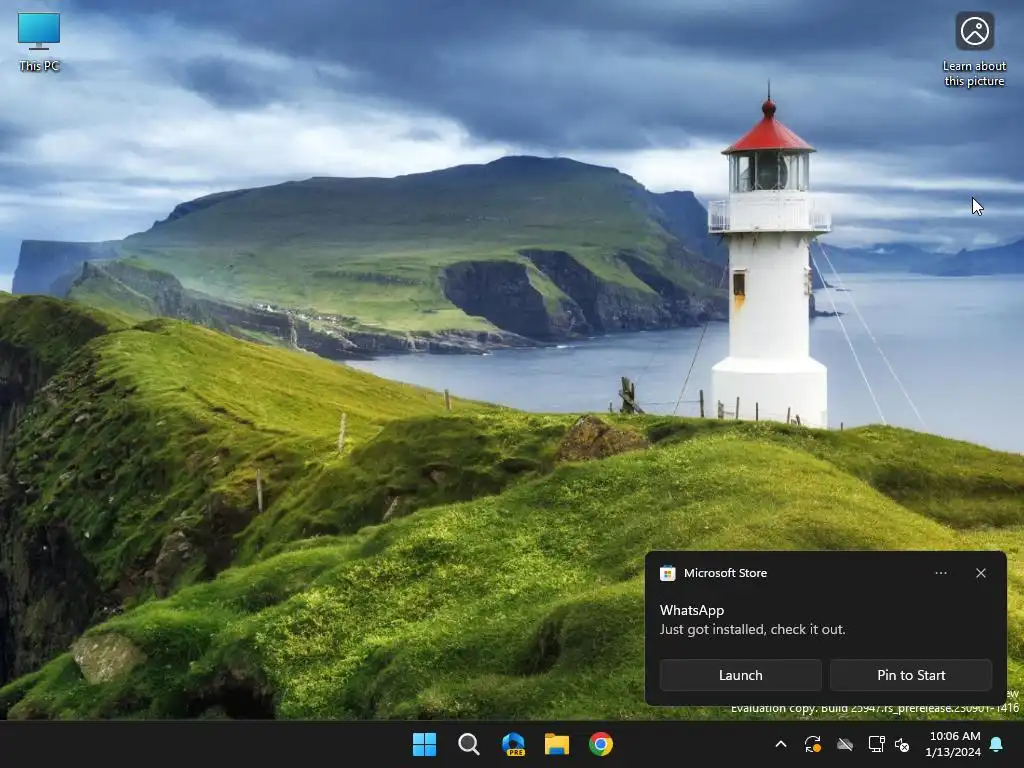This screenshot has height=768, width=1024.
Task: Click the OneDrive cloud tray icon
Action: [x=845, y=744]
